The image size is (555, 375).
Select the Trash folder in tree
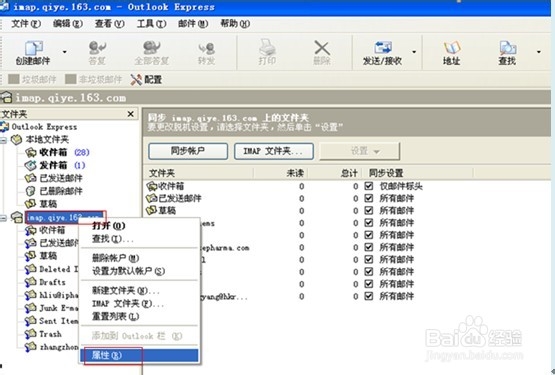[43, 334]
